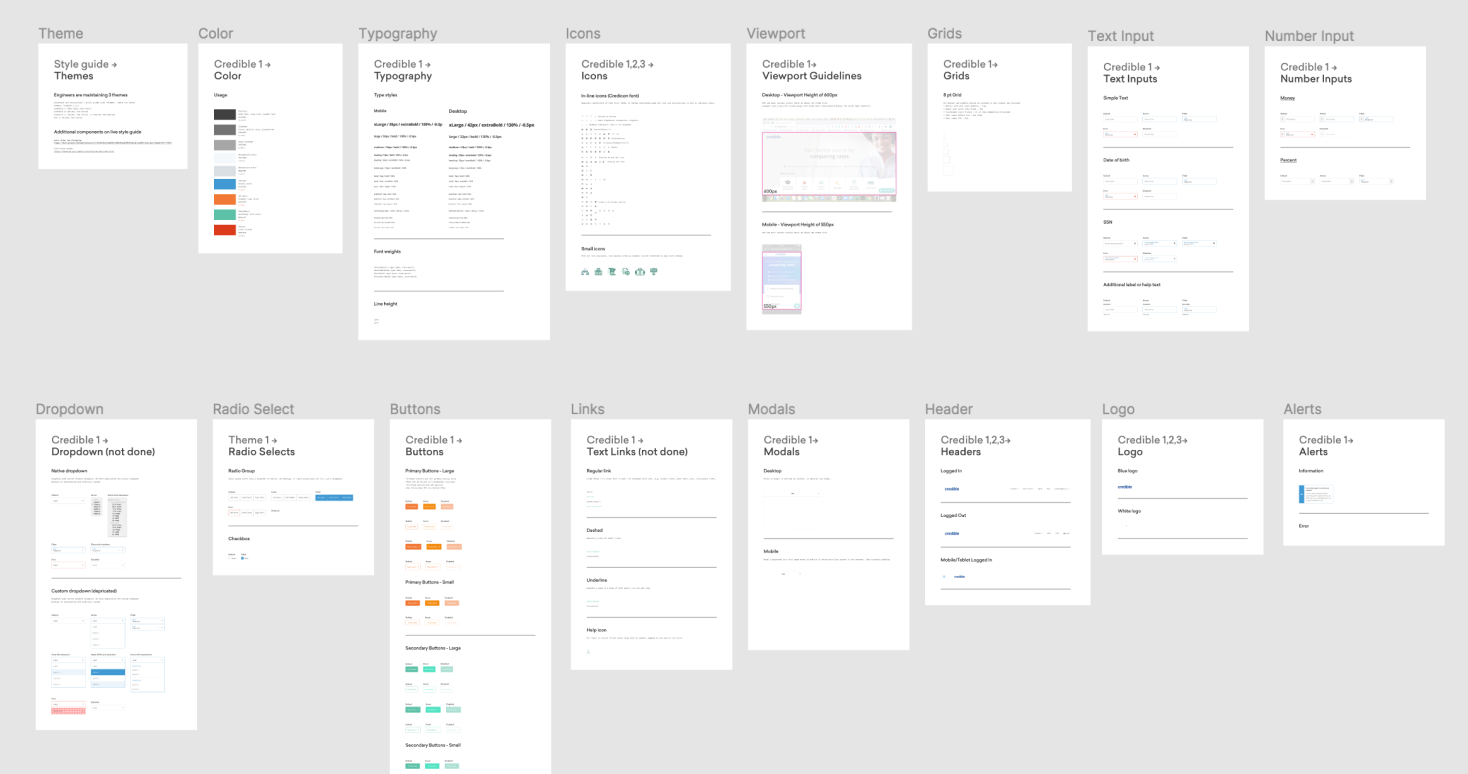
Task: Click the unchecked default checkbox in Radio Selects
Action: pos(231,558)
